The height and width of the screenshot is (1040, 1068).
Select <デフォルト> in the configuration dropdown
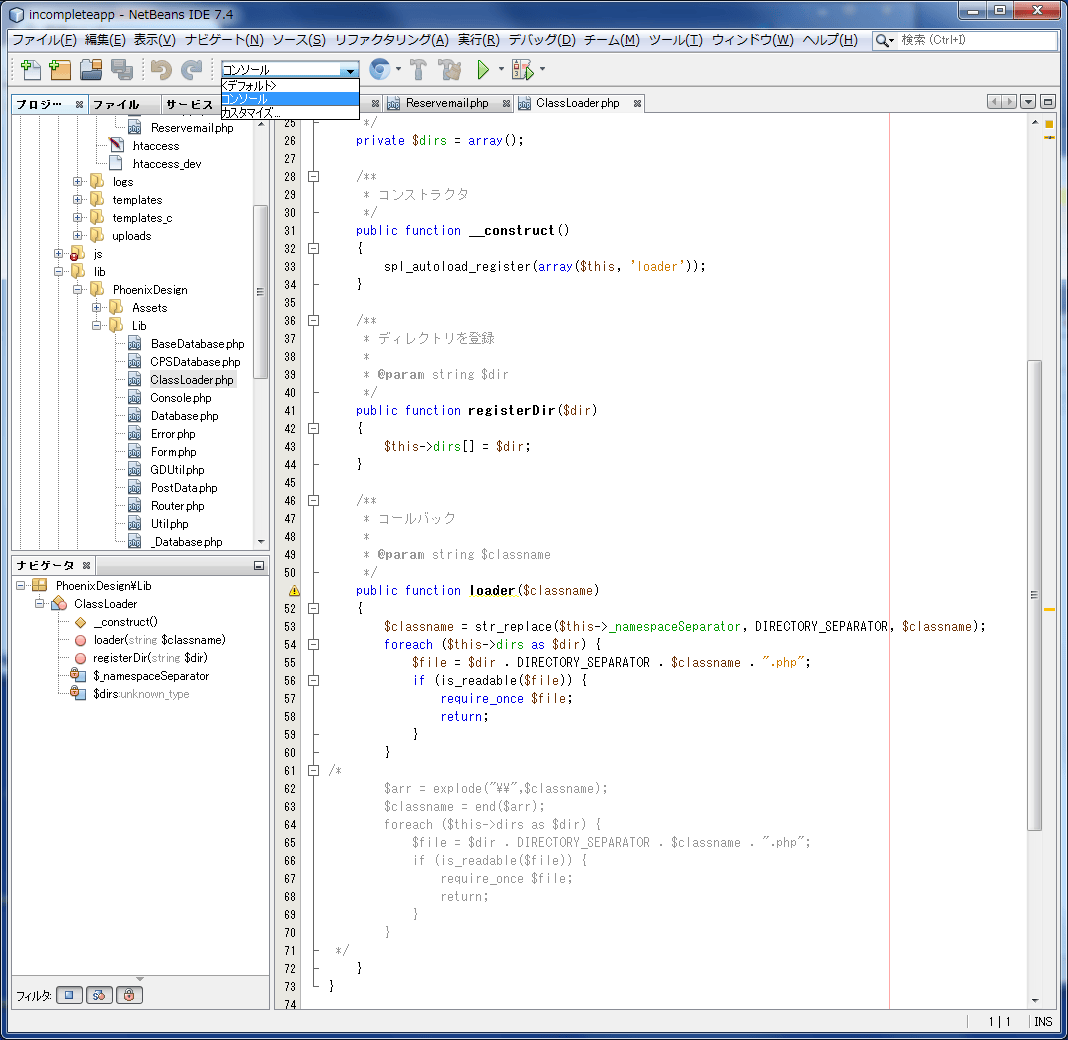click(x=290, y=86)
